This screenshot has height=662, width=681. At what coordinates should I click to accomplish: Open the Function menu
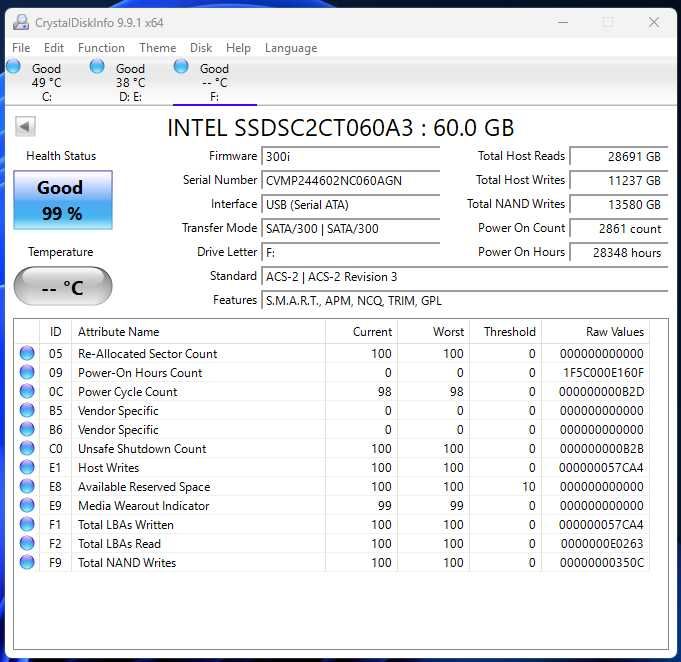tap(101, 48)
